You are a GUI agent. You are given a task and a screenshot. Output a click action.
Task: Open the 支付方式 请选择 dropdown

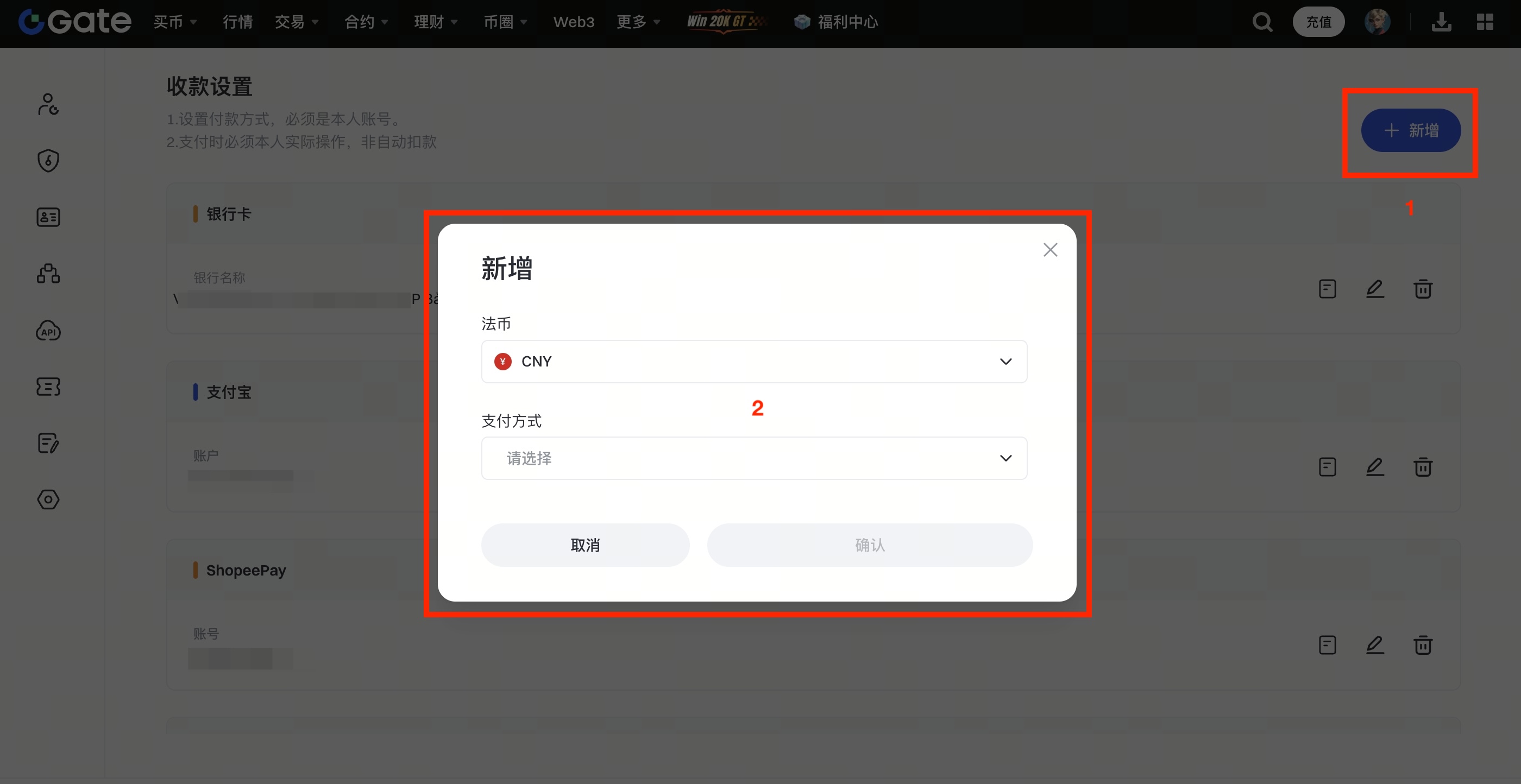(754, 458)
